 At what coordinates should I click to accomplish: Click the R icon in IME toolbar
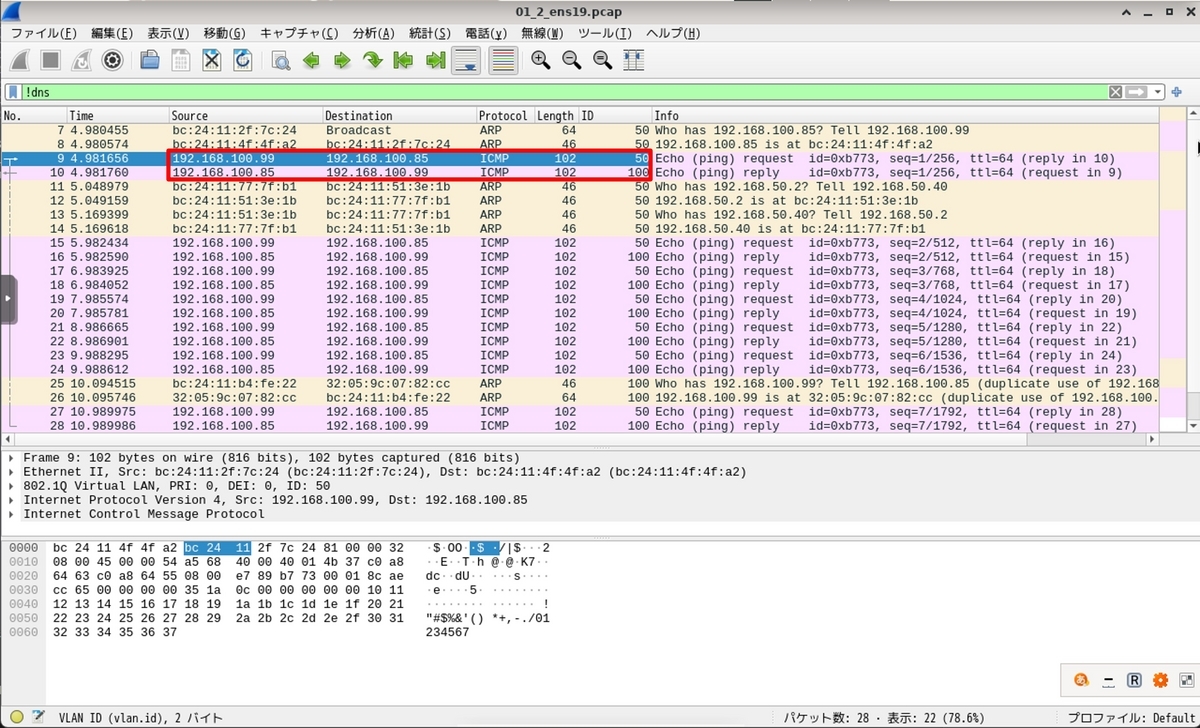coord(1134,680)
